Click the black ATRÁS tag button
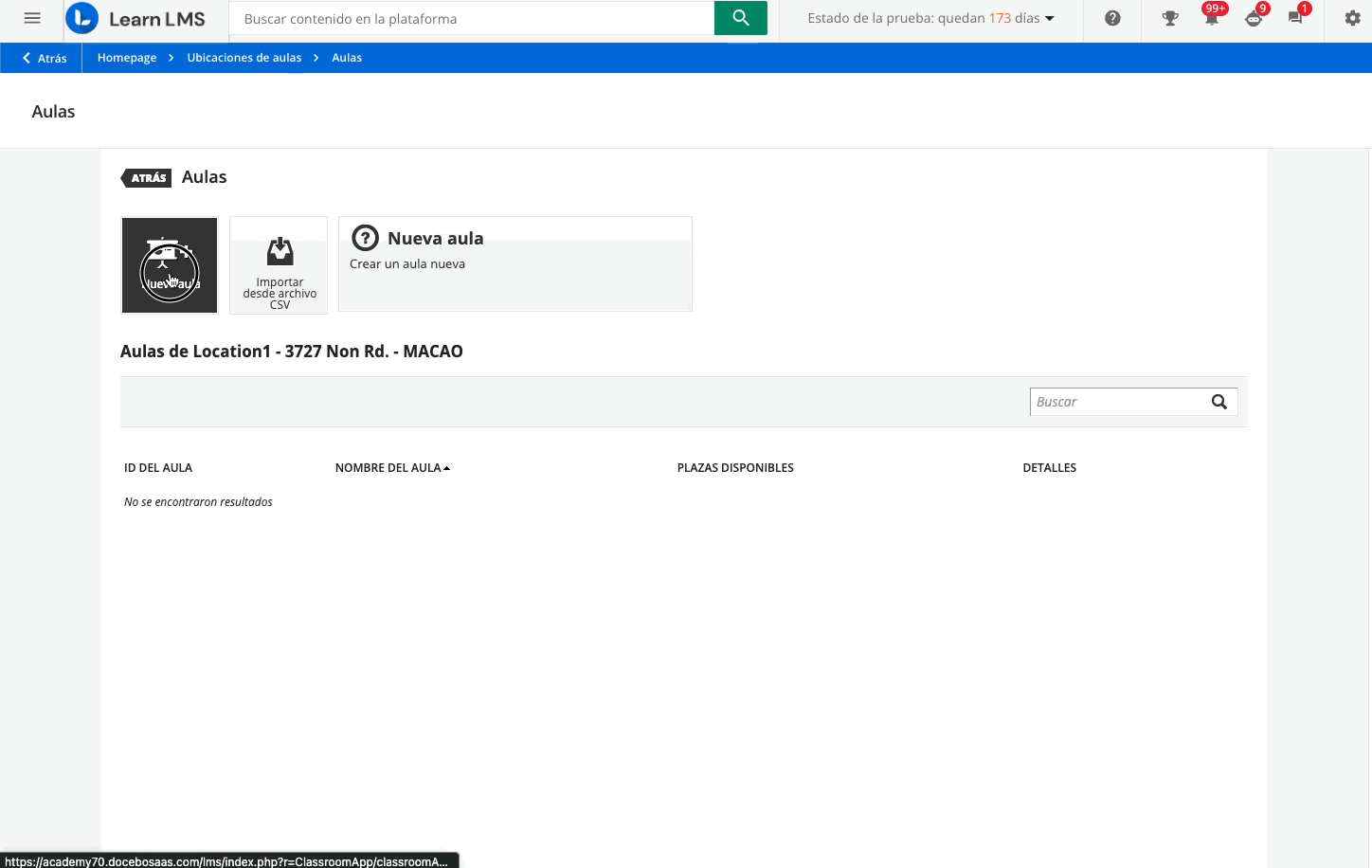This screenshot has width=1372, height=868. [147, 177]
